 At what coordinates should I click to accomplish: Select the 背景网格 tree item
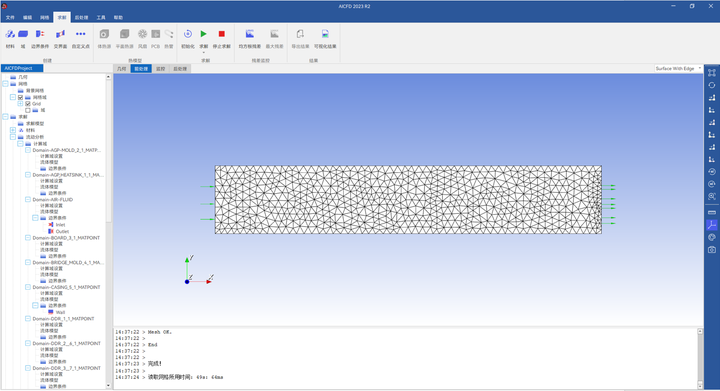[35, 90]
